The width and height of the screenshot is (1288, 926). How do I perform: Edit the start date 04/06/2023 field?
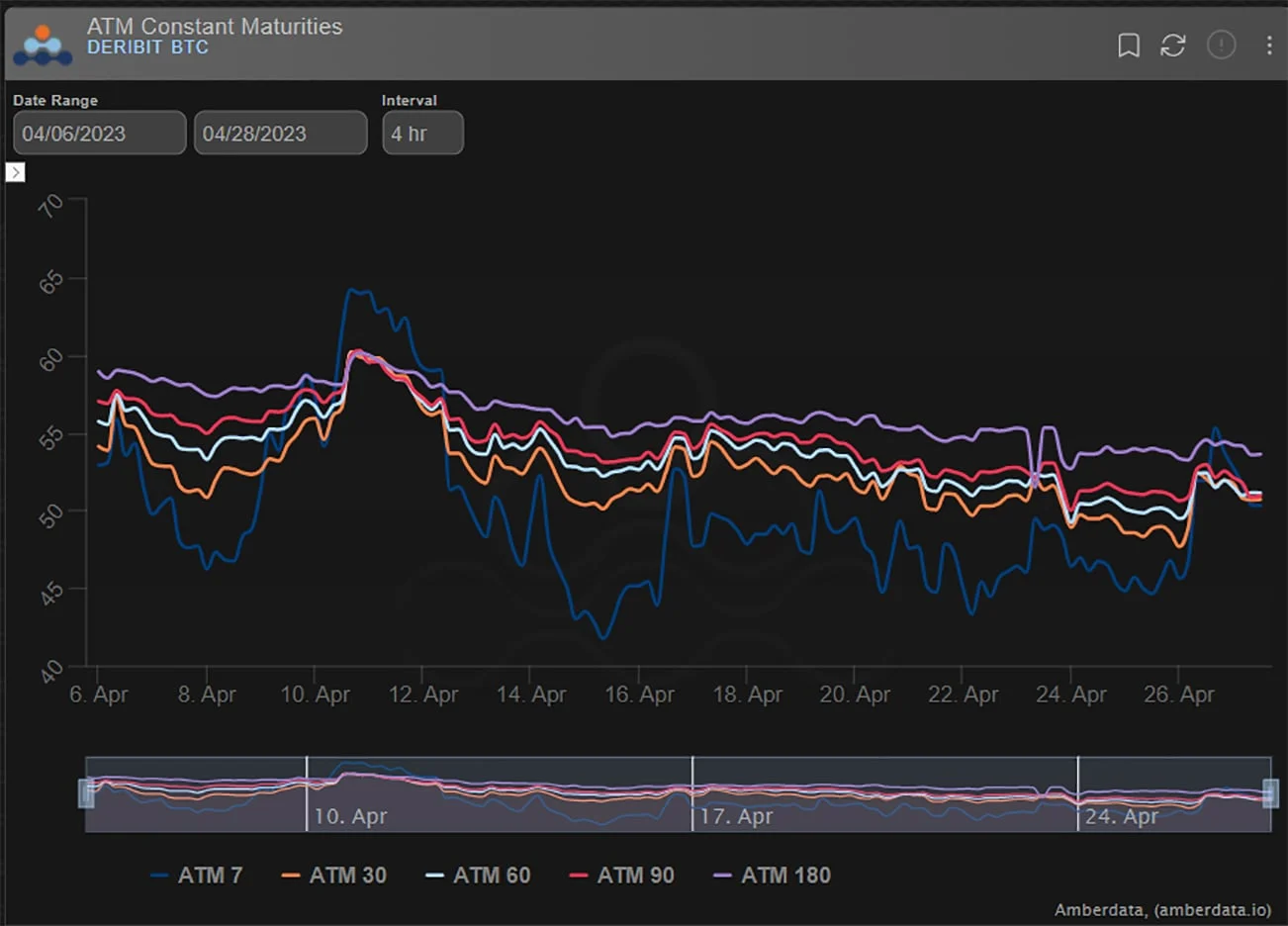click(x=99, y=133)
